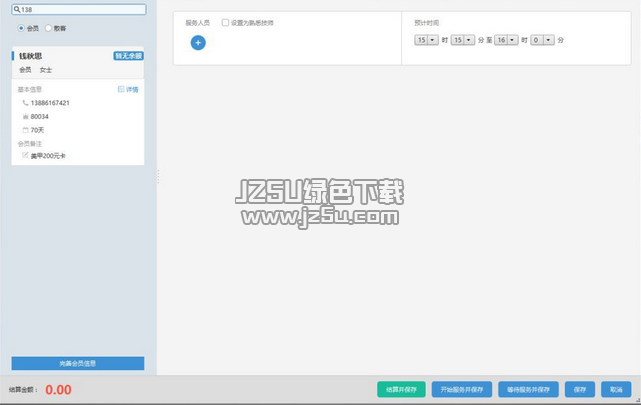Click the card icon beside 80034

(25, 116)
